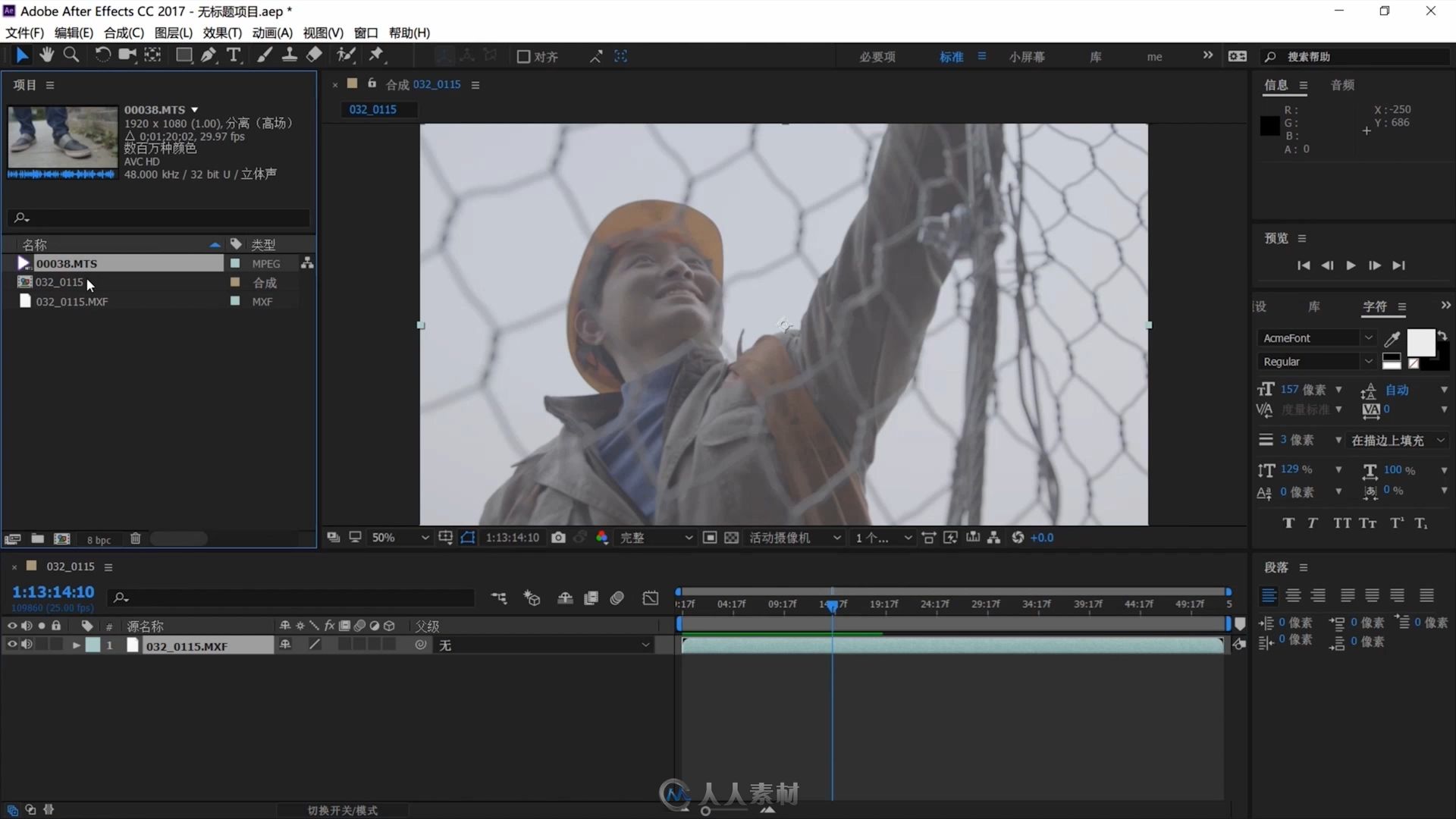Select the Type text tool
Viewport: 1456px width, 819px height.
point(234,55)
